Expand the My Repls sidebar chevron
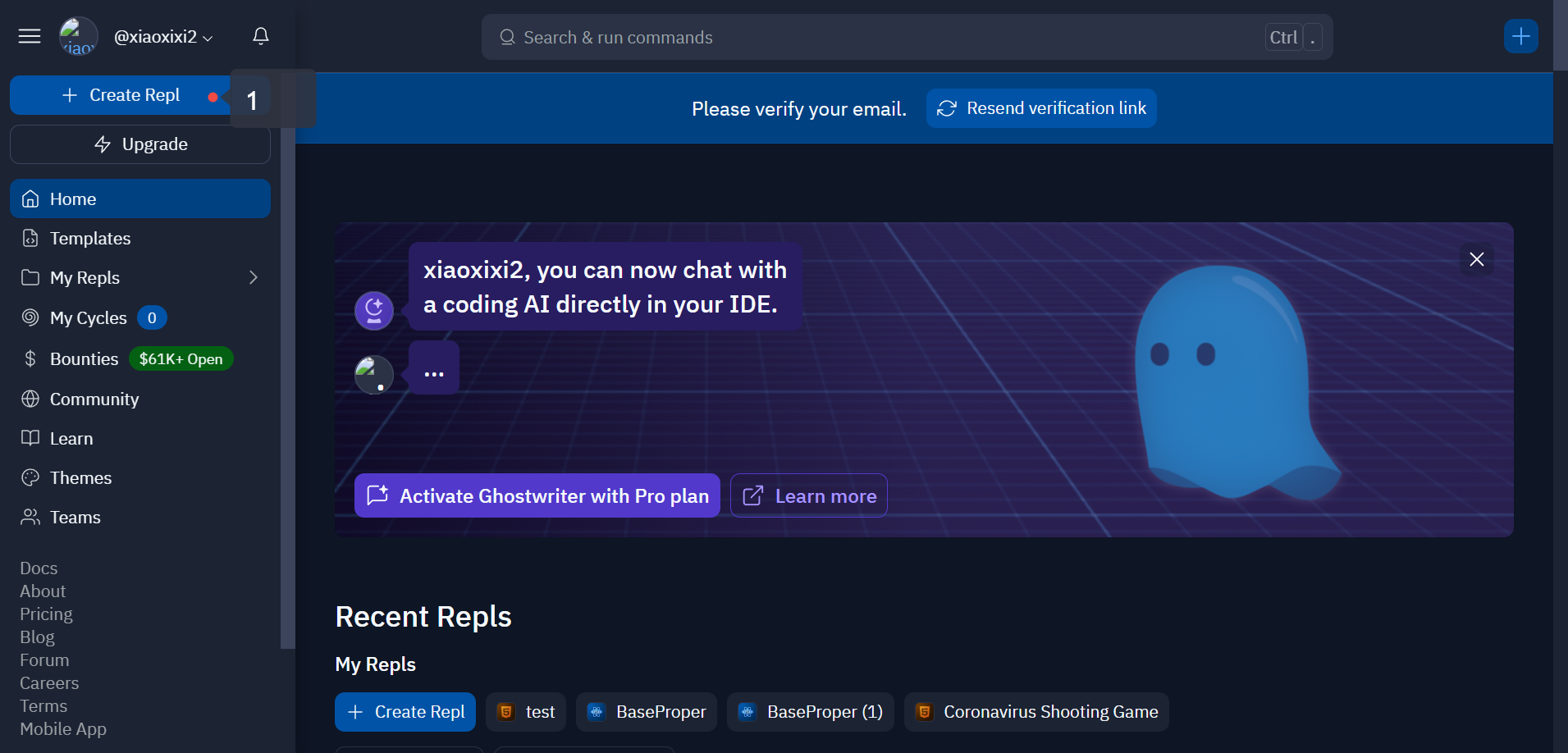This screenshot has width=1568, height=753. tap(254, 277)
